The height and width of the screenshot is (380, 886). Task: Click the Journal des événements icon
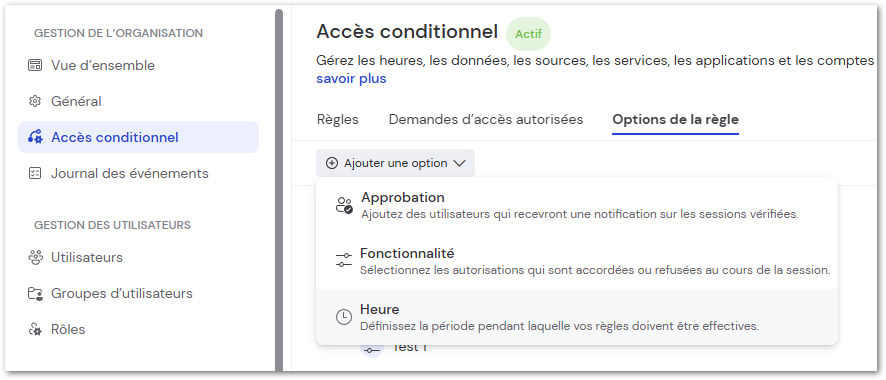(35, 173)
